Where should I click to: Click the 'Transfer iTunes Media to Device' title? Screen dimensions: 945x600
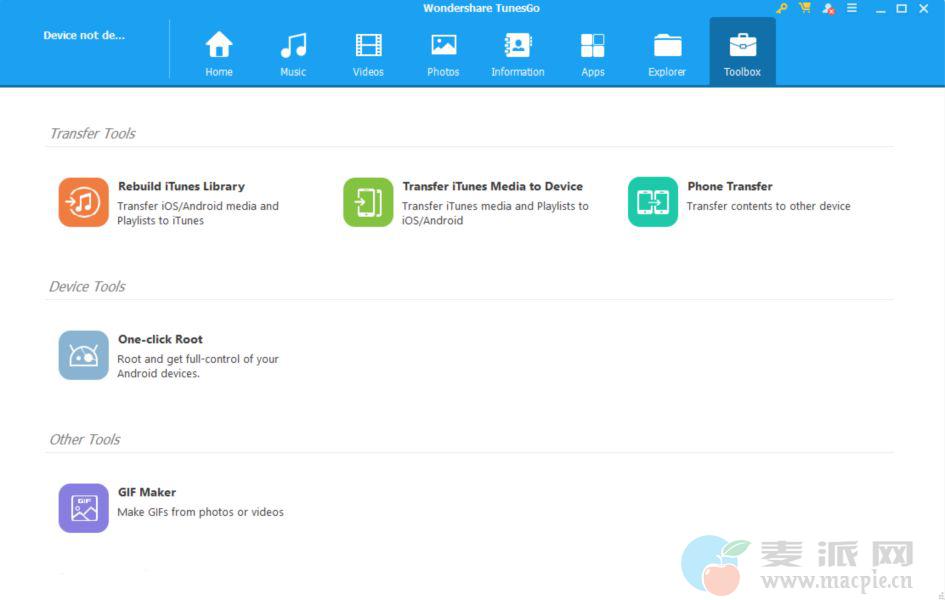(492, 186)
